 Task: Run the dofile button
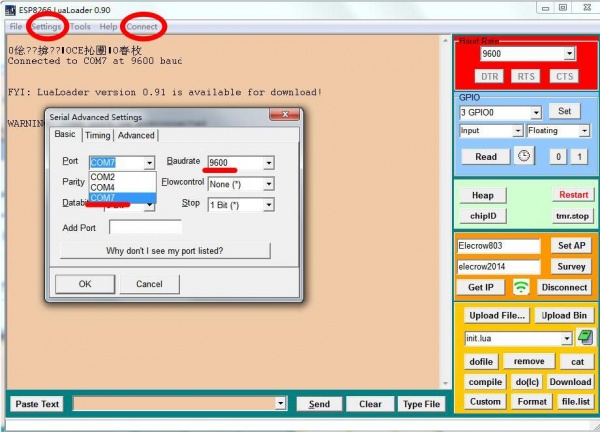click(x=481, y=361)
